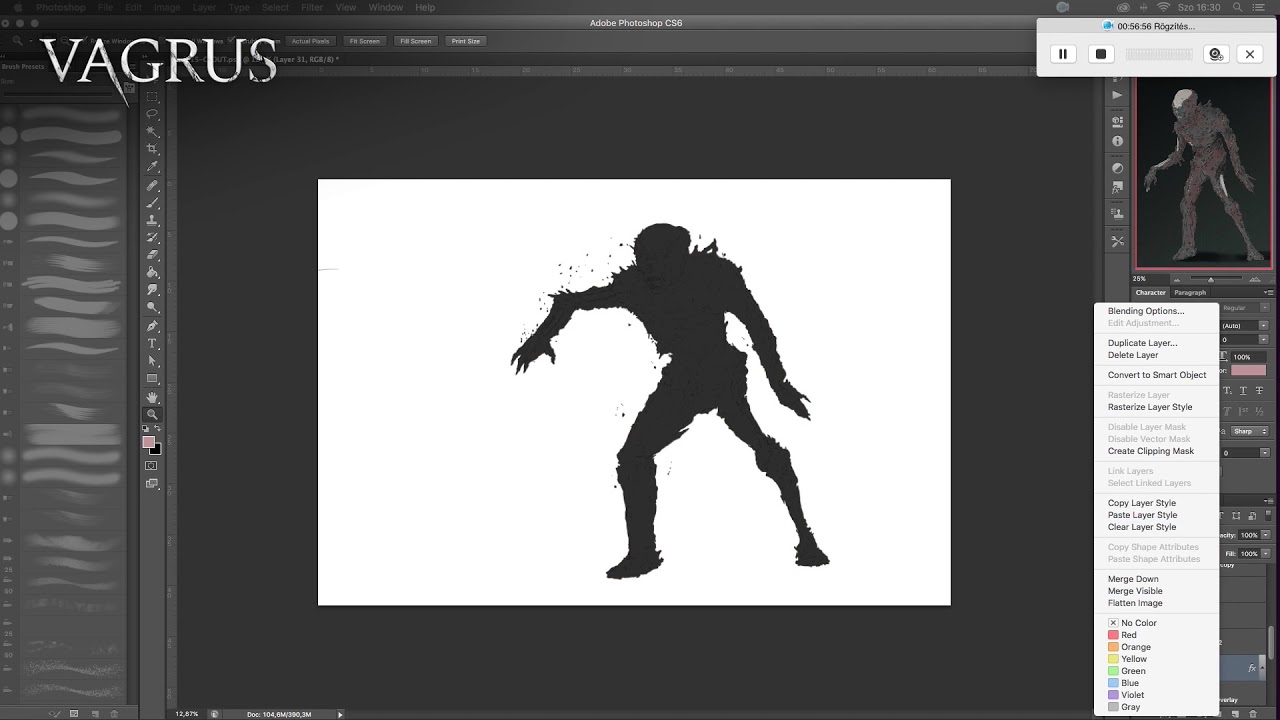Open the Actions panel play icon
1280x720 pixels.
tap(1117, 95)
